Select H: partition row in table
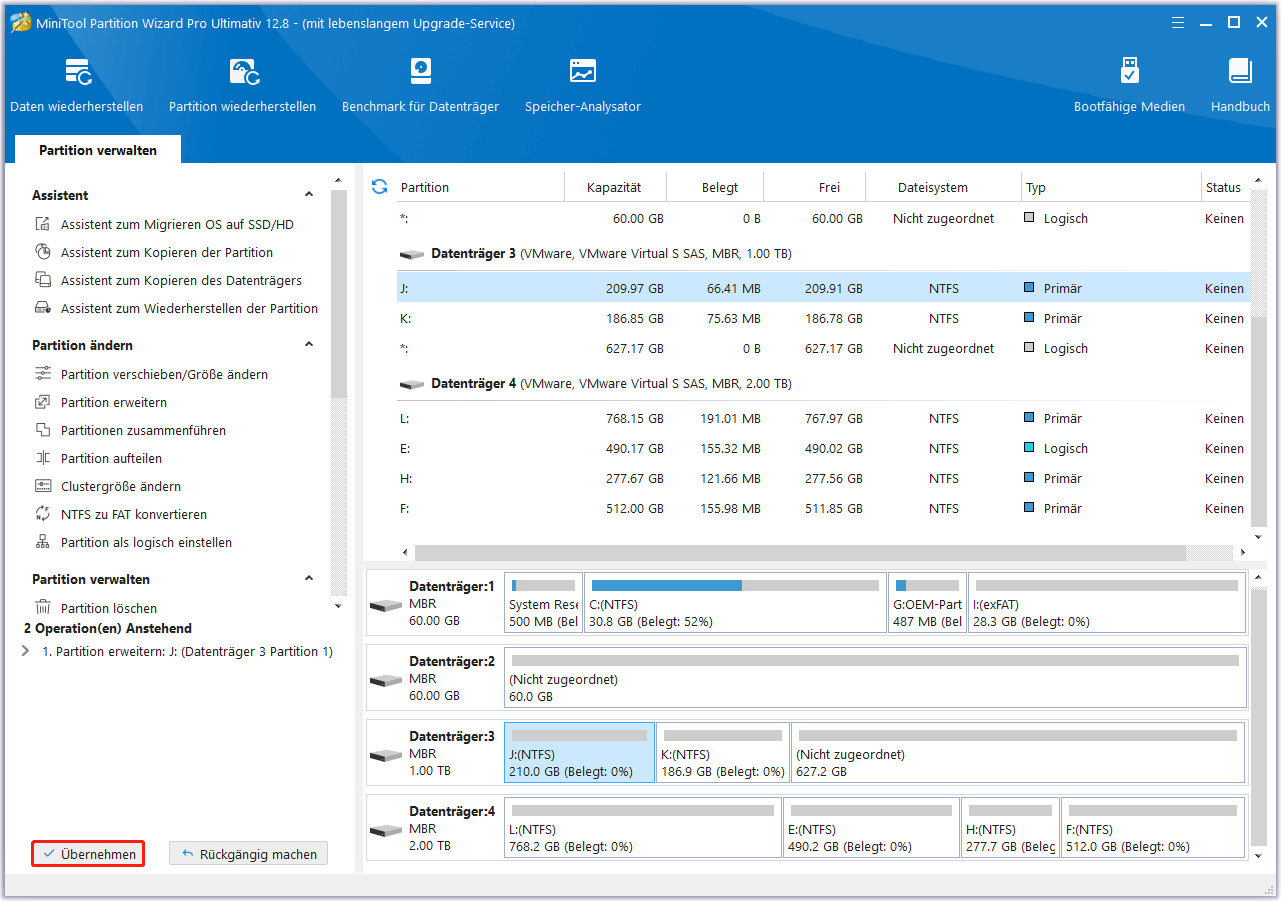 823,479
